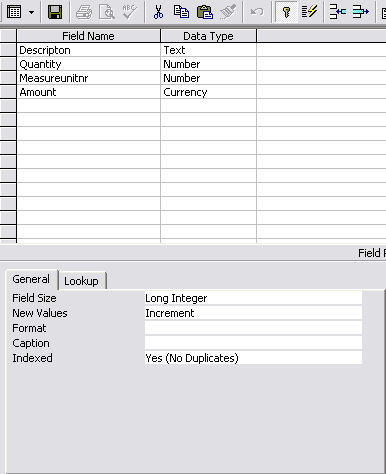Image resolution: width=386 pixels, height=474 pixels.
Task: Click the Undo arrow icon
Action: click(257, 12)
